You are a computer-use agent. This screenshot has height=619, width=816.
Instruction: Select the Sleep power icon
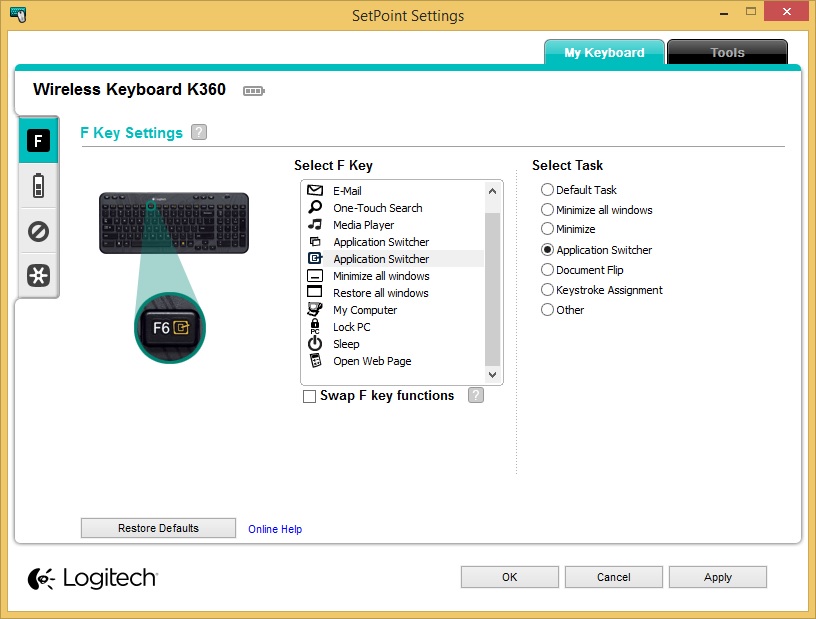tap(315, 344)
